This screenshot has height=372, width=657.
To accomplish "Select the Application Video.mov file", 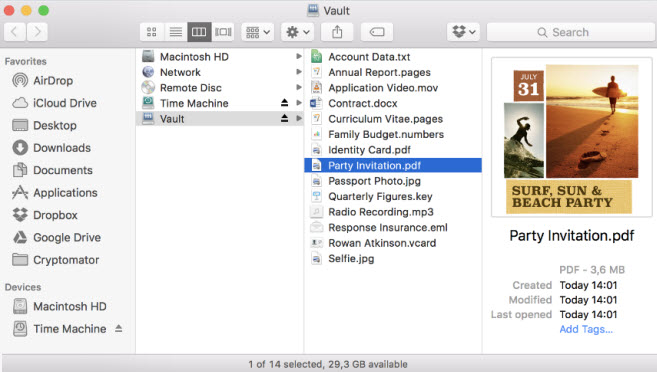I will 393,88.
